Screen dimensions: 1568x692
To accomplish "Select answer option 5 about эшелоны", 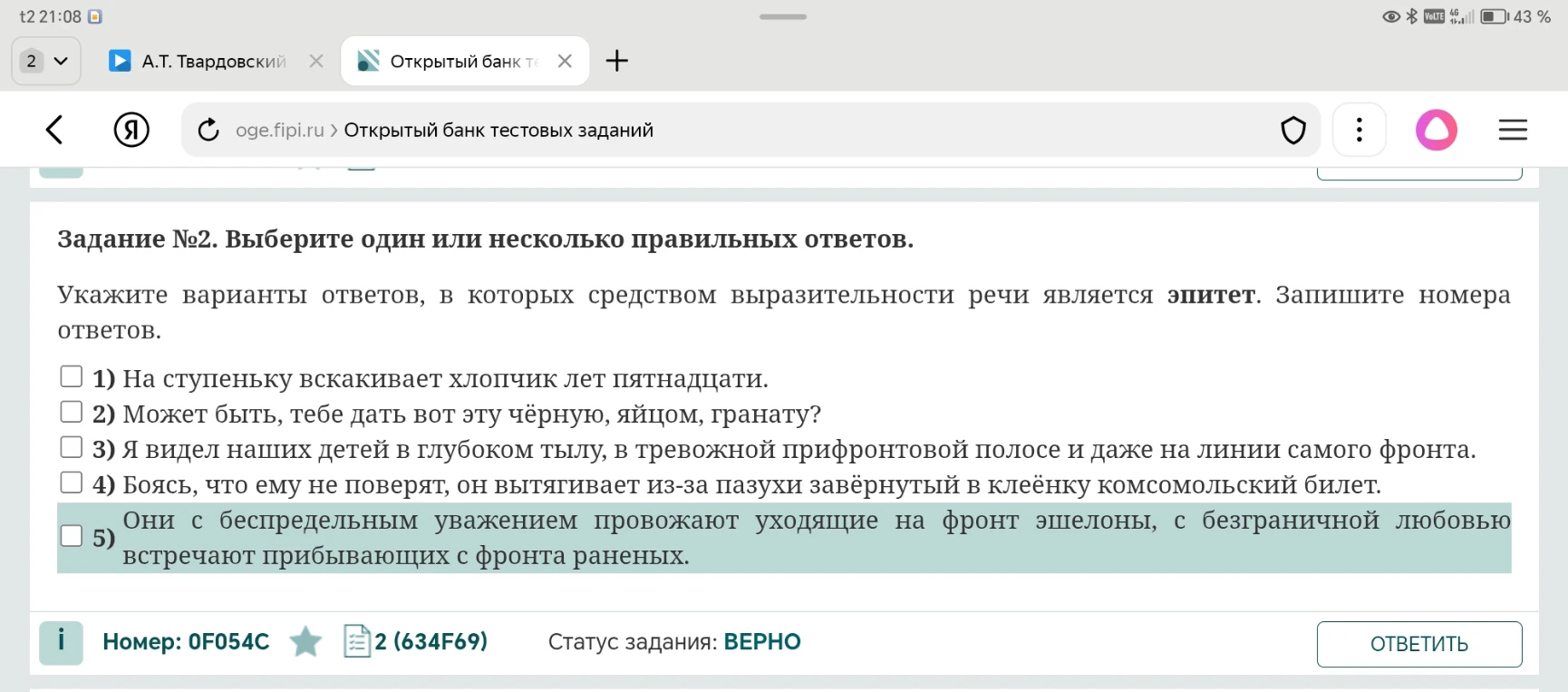I will click(72, 536).
